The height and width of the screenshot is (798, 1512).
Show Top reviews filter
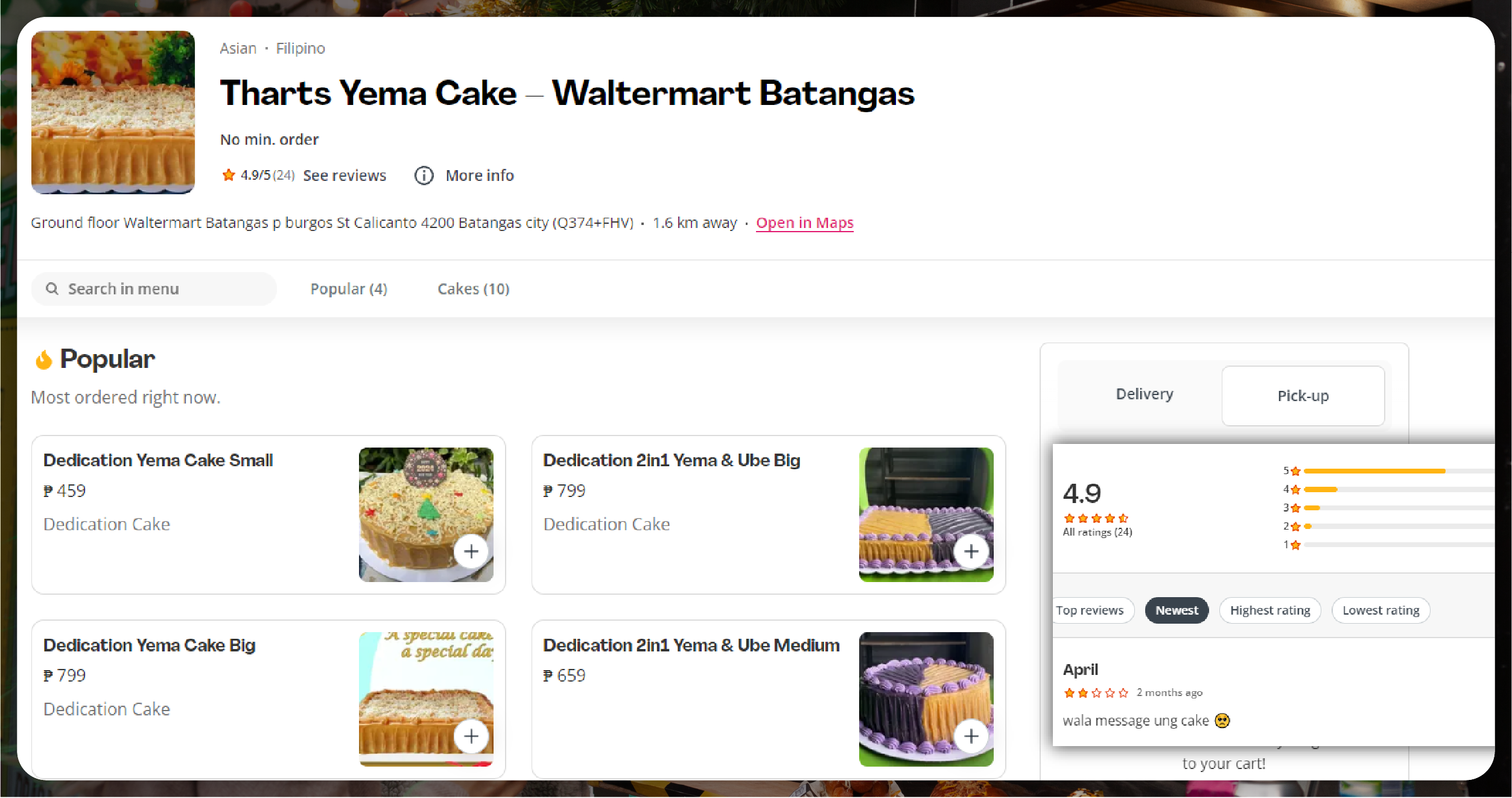point(1091,610)
